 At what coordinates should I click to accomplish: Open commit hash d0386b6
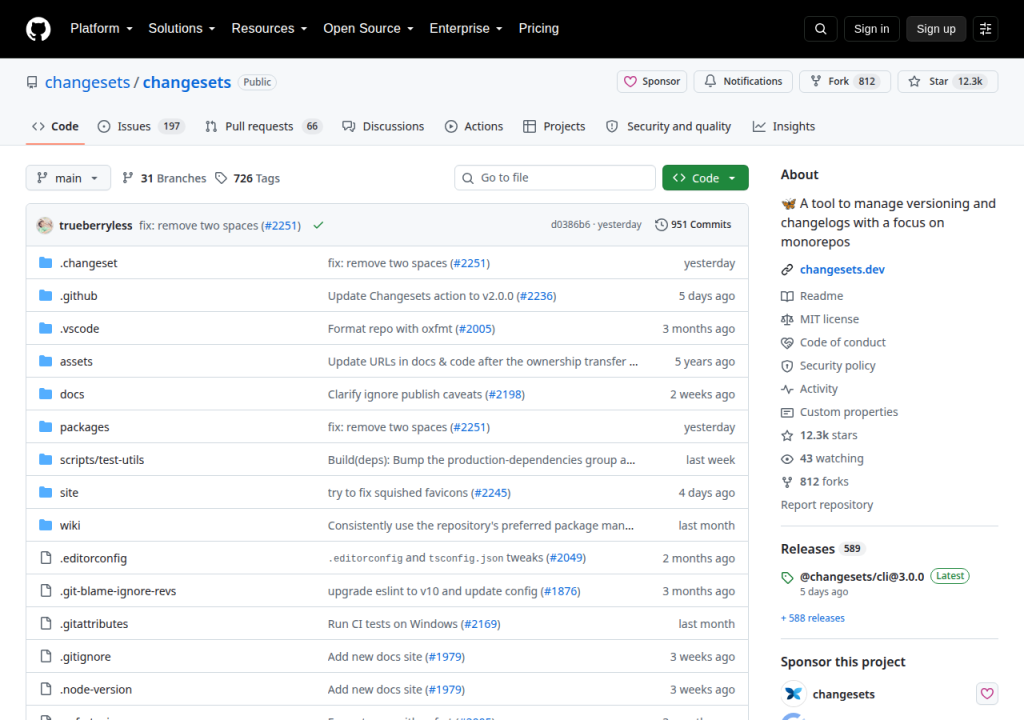coord(570,225)
